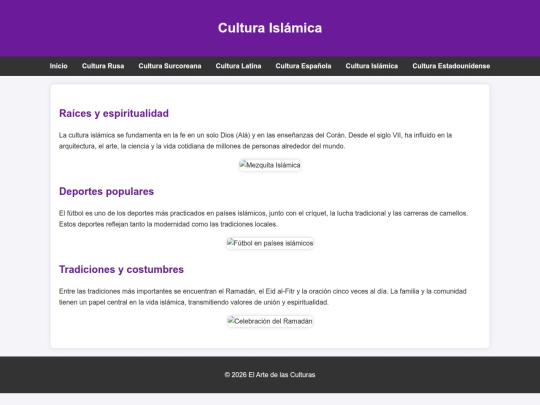Viewport: 540px width, 405px height.
Task: Click the Tradiciones y costumbres heading
Action: pos(121,269)
